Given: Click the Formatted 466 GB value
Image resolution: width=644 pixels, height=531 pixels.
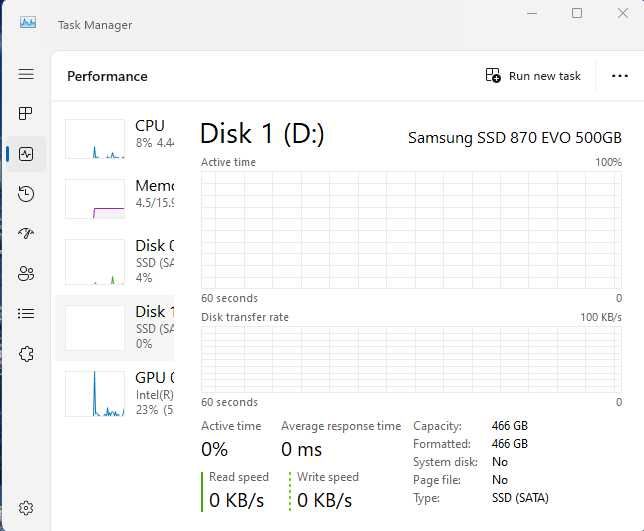Looking at the screenshot, I should coord(510,444).
